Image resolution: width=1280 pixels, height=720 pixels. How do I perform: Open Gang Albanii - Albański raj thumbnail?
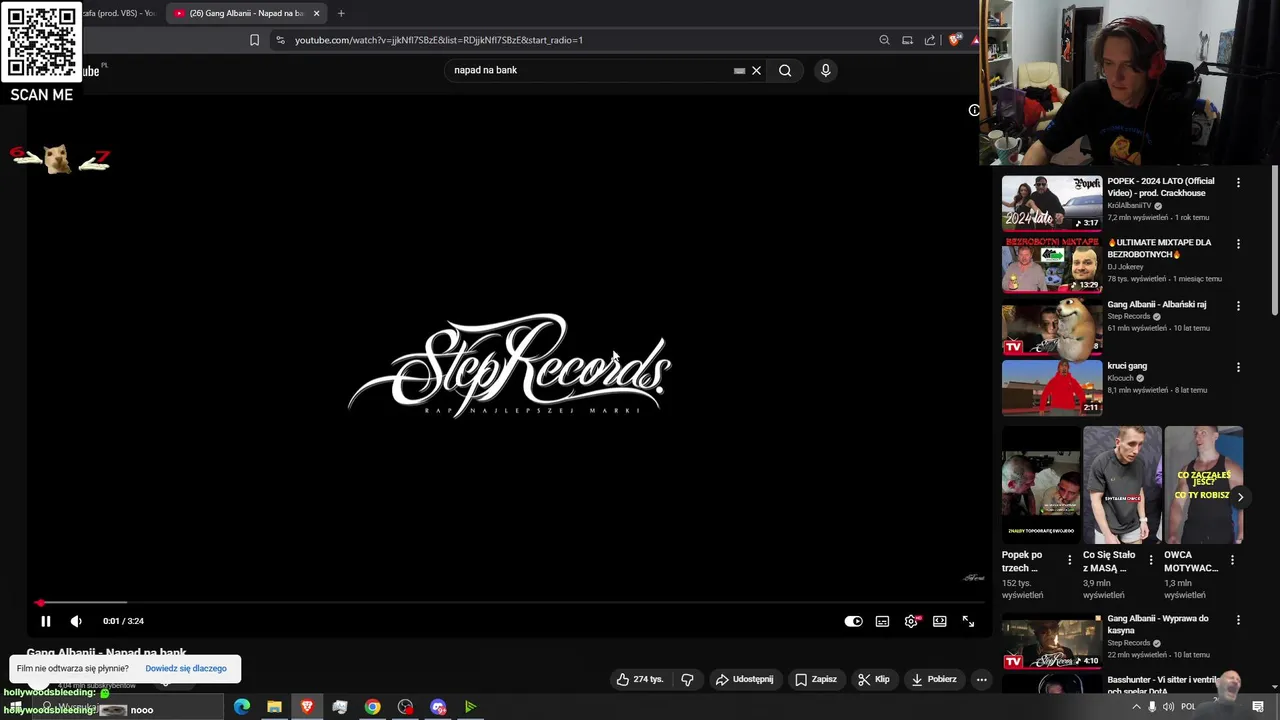point(1052,326)
